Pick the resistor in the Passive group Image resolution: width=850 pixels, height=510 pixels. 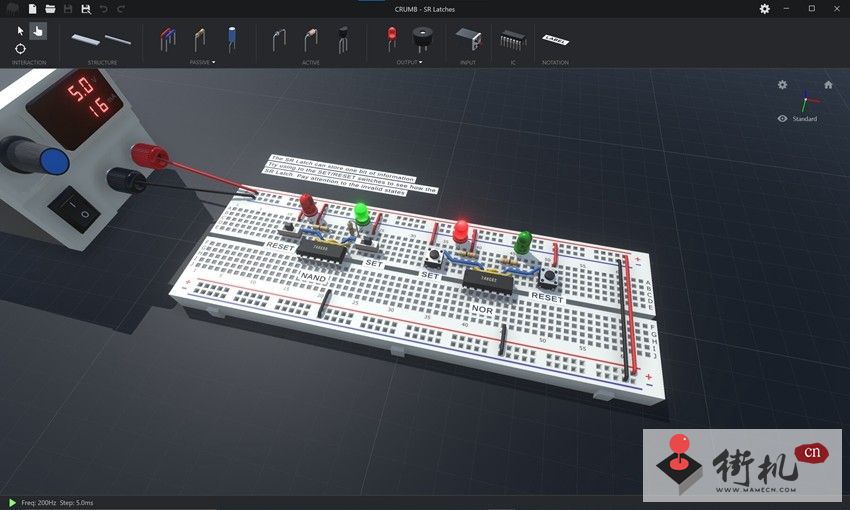tap(199, 40)
